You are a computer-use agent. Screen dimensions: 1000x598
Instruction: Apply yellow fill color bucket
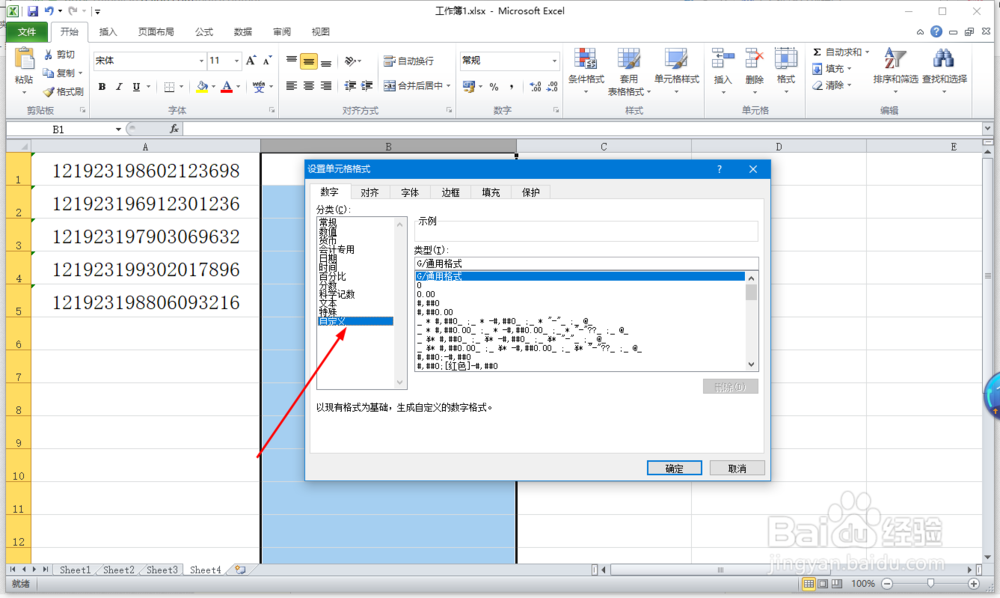click(x=202, y=87)
